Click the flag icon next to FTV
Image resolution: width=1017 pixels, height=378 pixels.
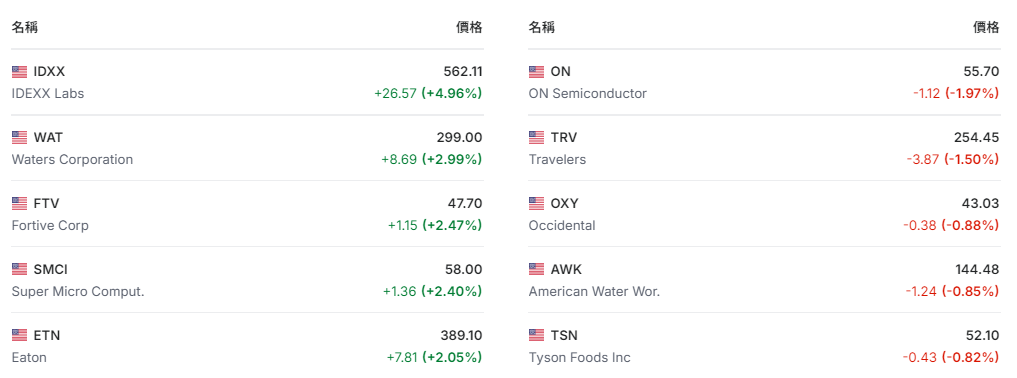[x=19, y=204]
